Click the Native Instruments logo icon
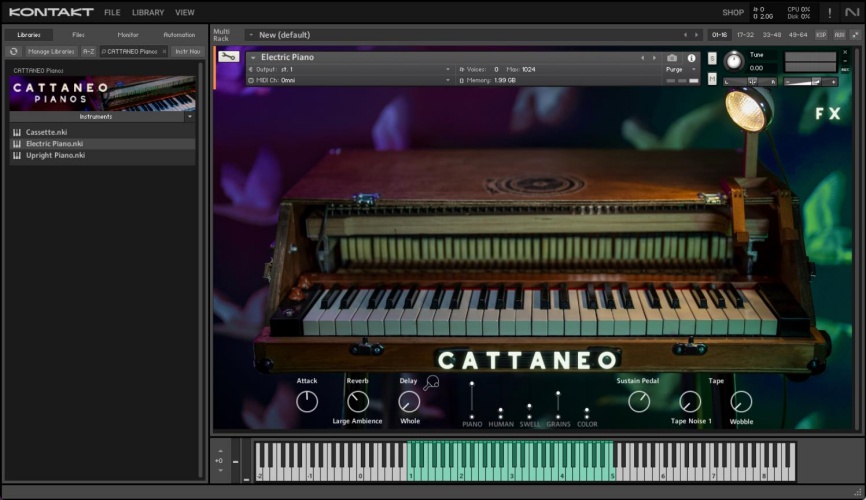 point(852,13)
